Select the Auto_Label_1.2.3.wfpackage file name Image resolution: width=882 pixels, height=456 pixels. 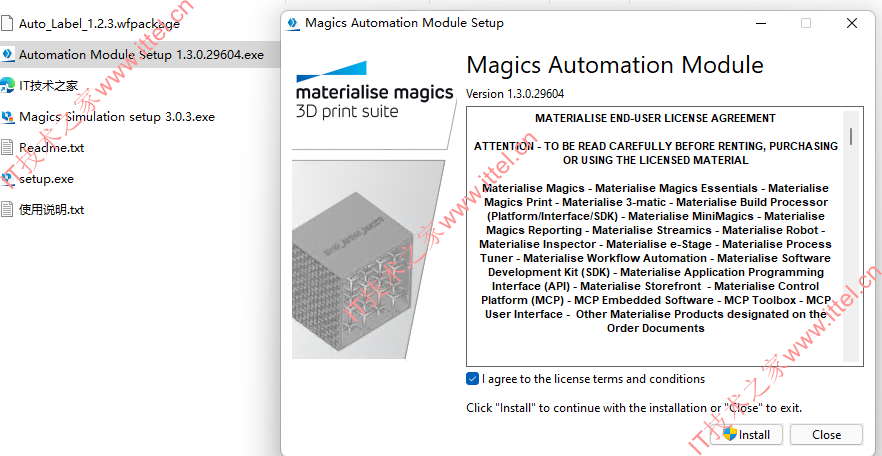click(100, 24)
